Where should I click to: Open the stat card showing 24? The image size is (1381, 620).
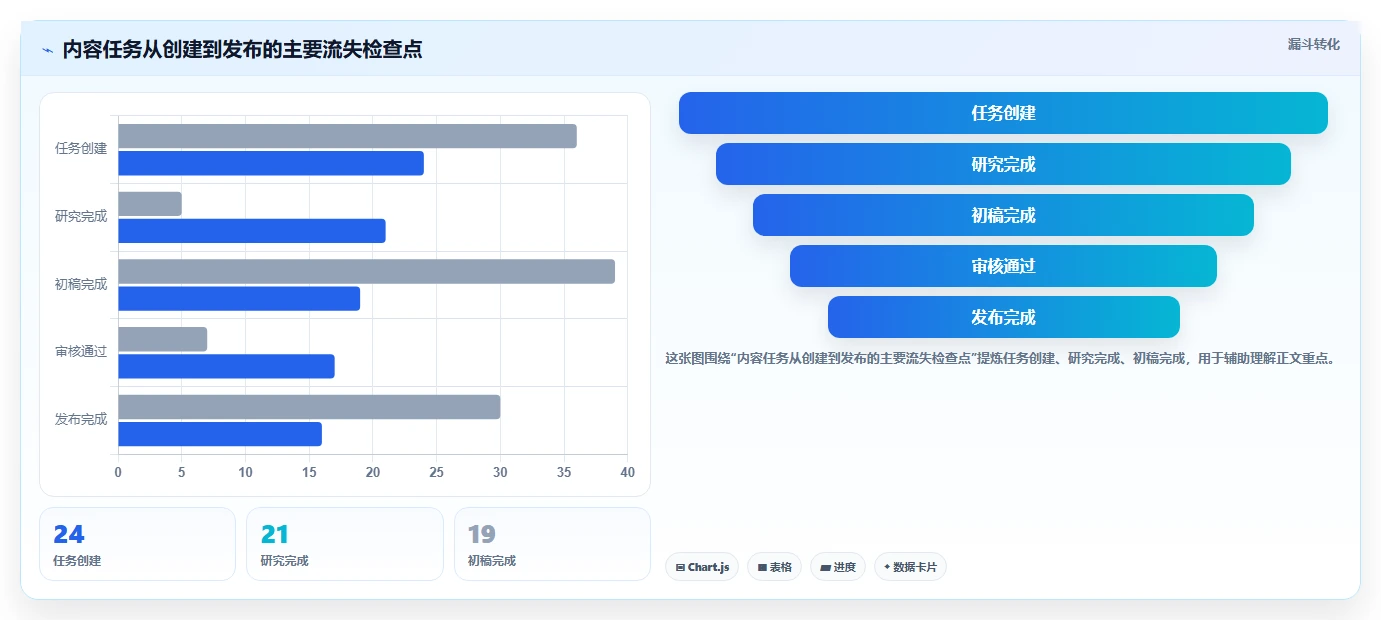(137, 544)
